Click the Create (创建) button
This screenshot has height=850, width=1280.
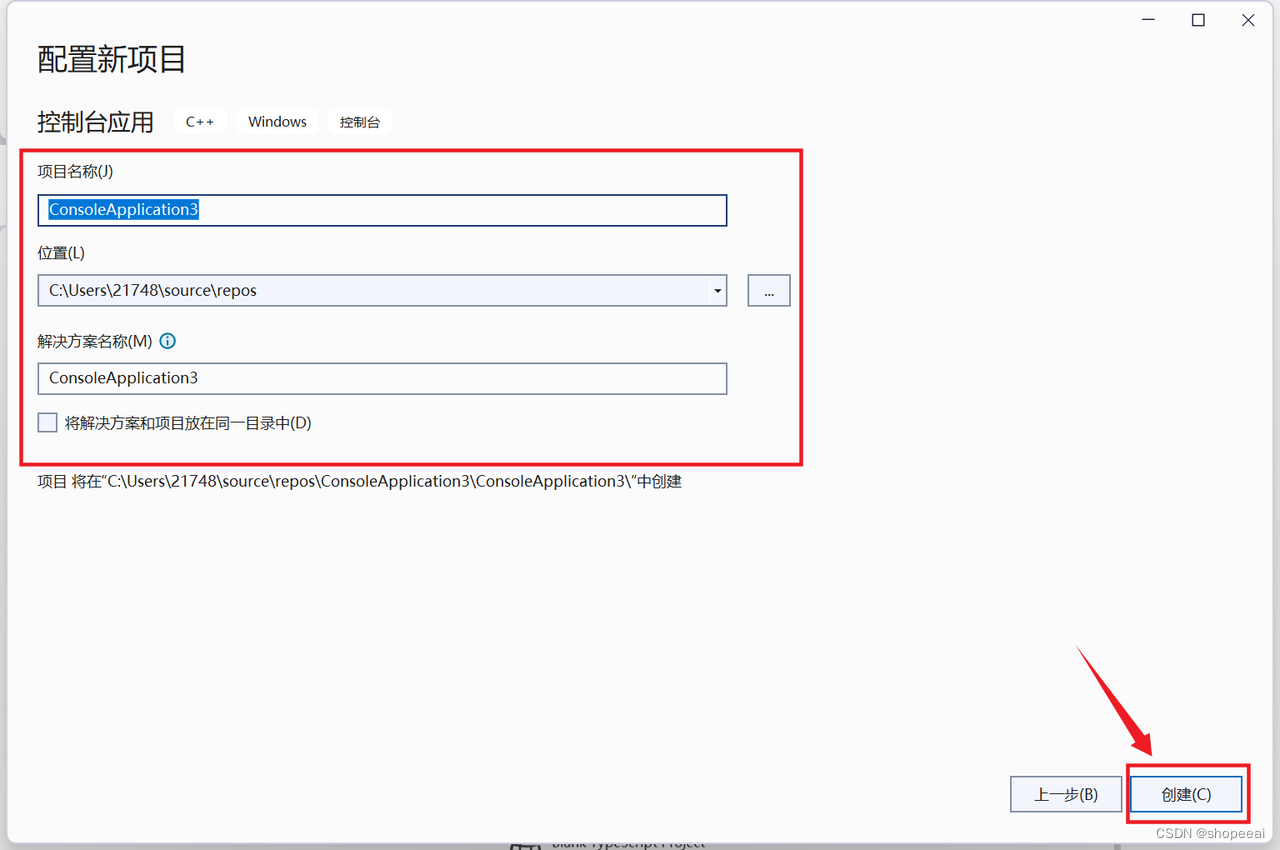point(1186,795)
